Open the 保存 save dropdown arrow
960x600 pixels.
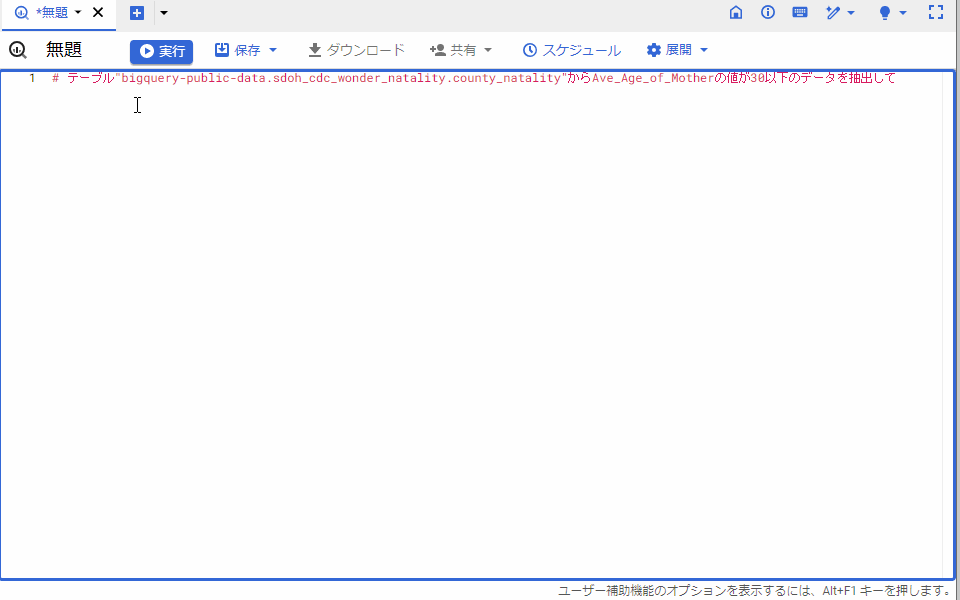coord(271,49)
